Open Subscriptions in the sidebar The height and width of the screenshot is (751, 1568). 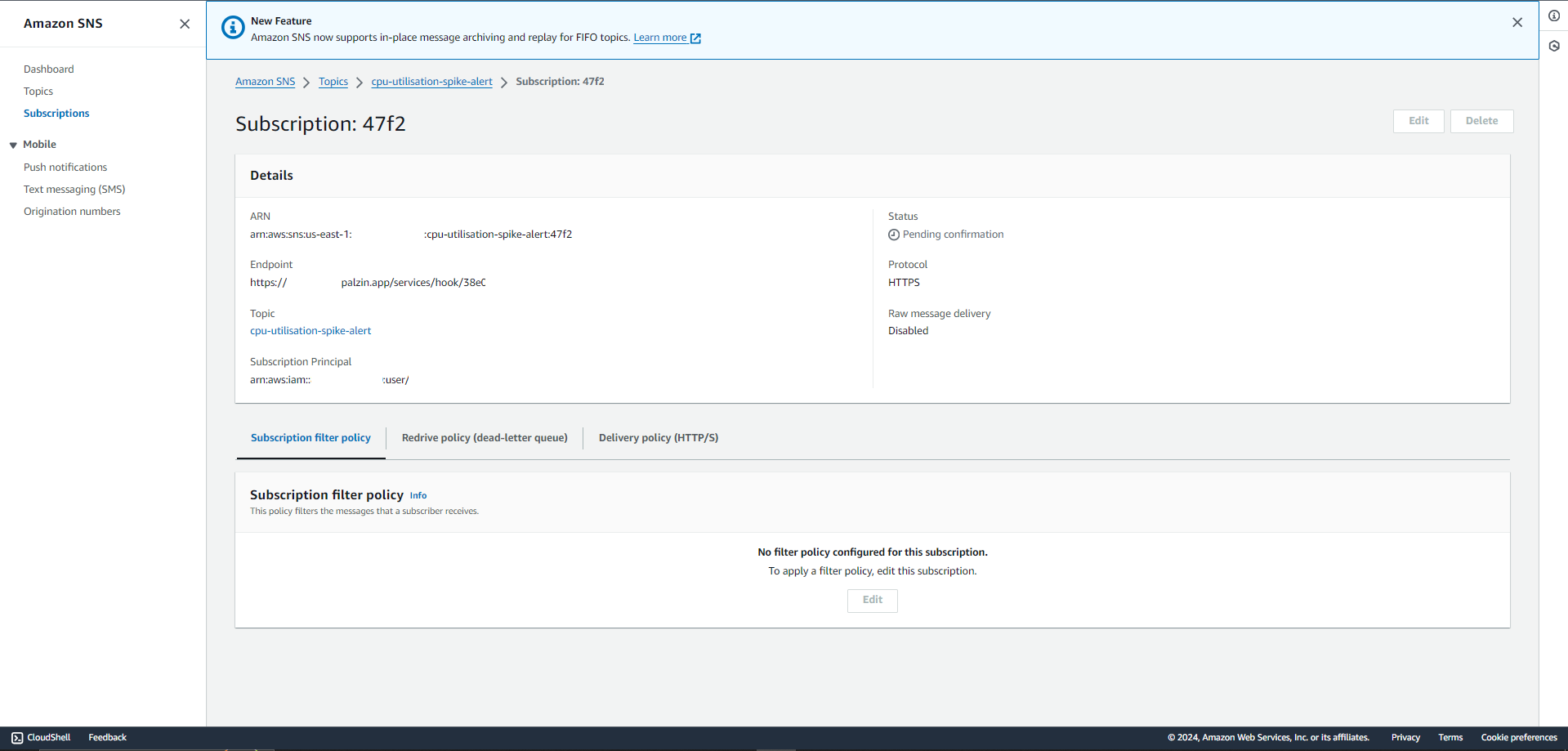pos(56,114)
